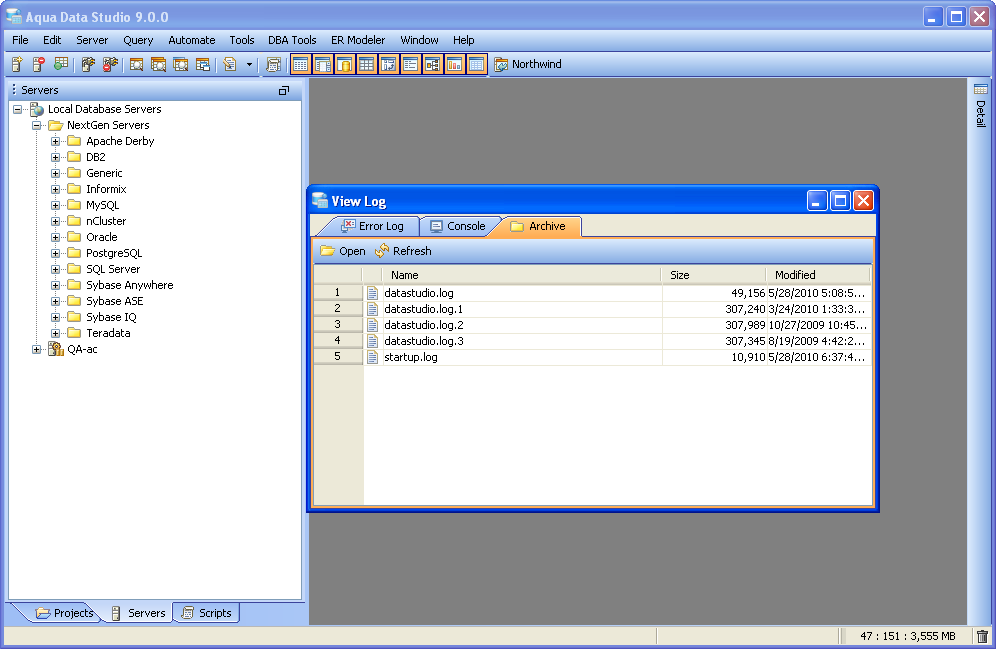Switch to the Error Log tab
This screenshot has width=996, height=649.
(372, 226)
